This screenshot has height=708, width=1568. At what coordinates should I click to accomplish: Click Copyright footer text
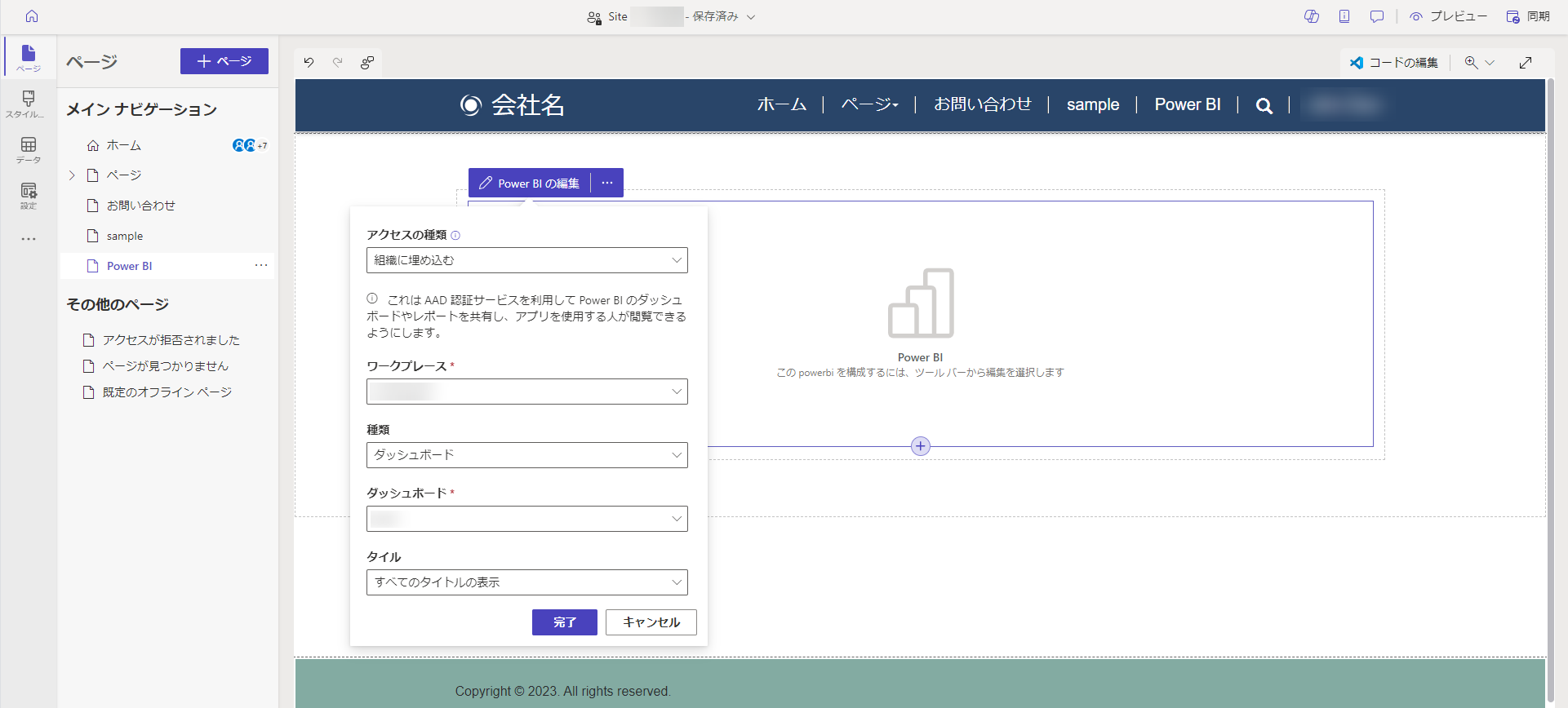tap(563, 691)
